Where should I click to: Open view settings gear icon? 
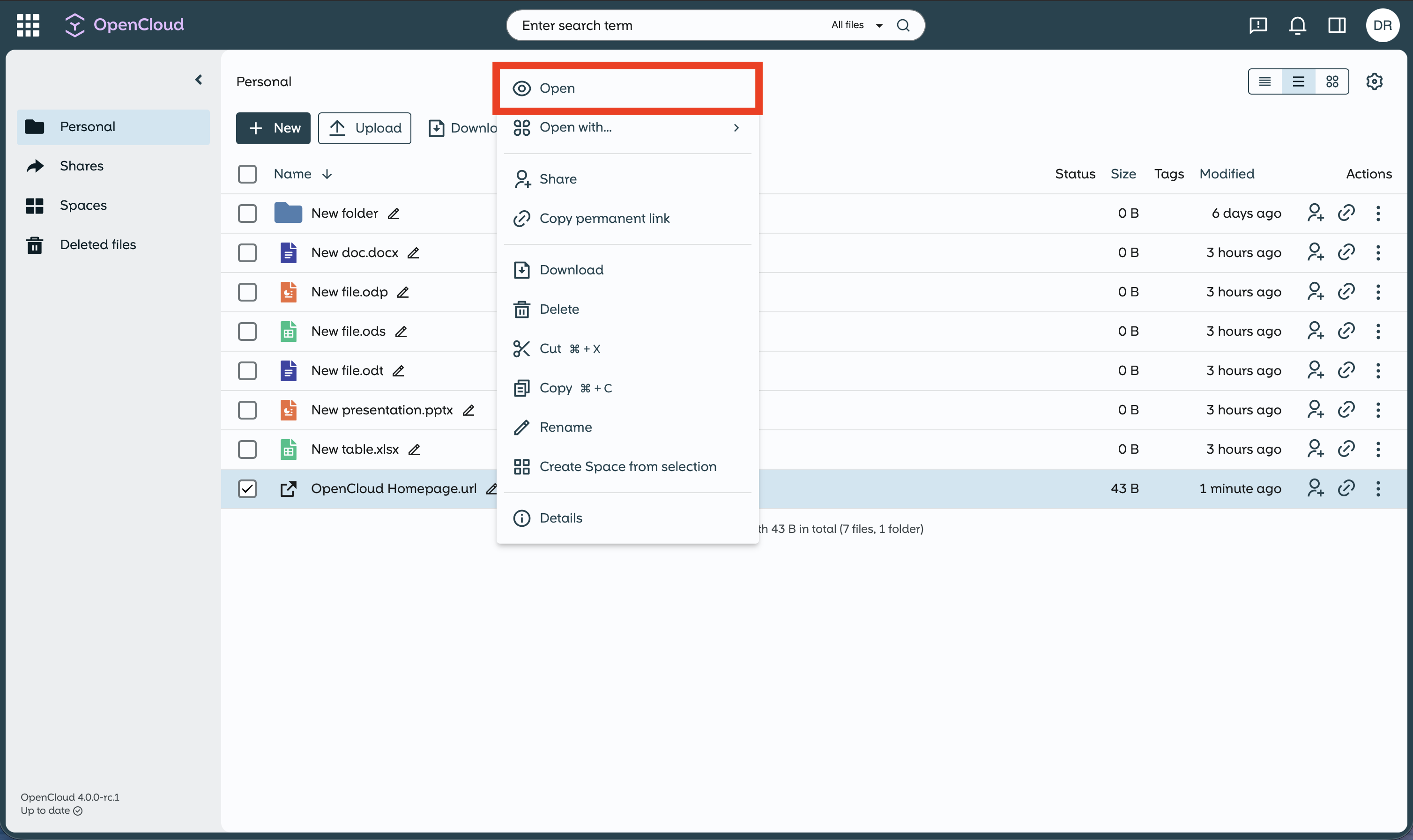pyautogui.click(x=1375, y=81)
